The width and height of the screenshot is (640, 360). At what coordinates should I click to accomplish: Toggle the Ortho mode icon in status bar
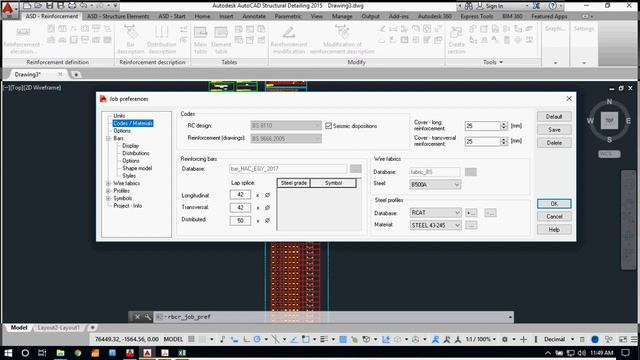point(247,339)
